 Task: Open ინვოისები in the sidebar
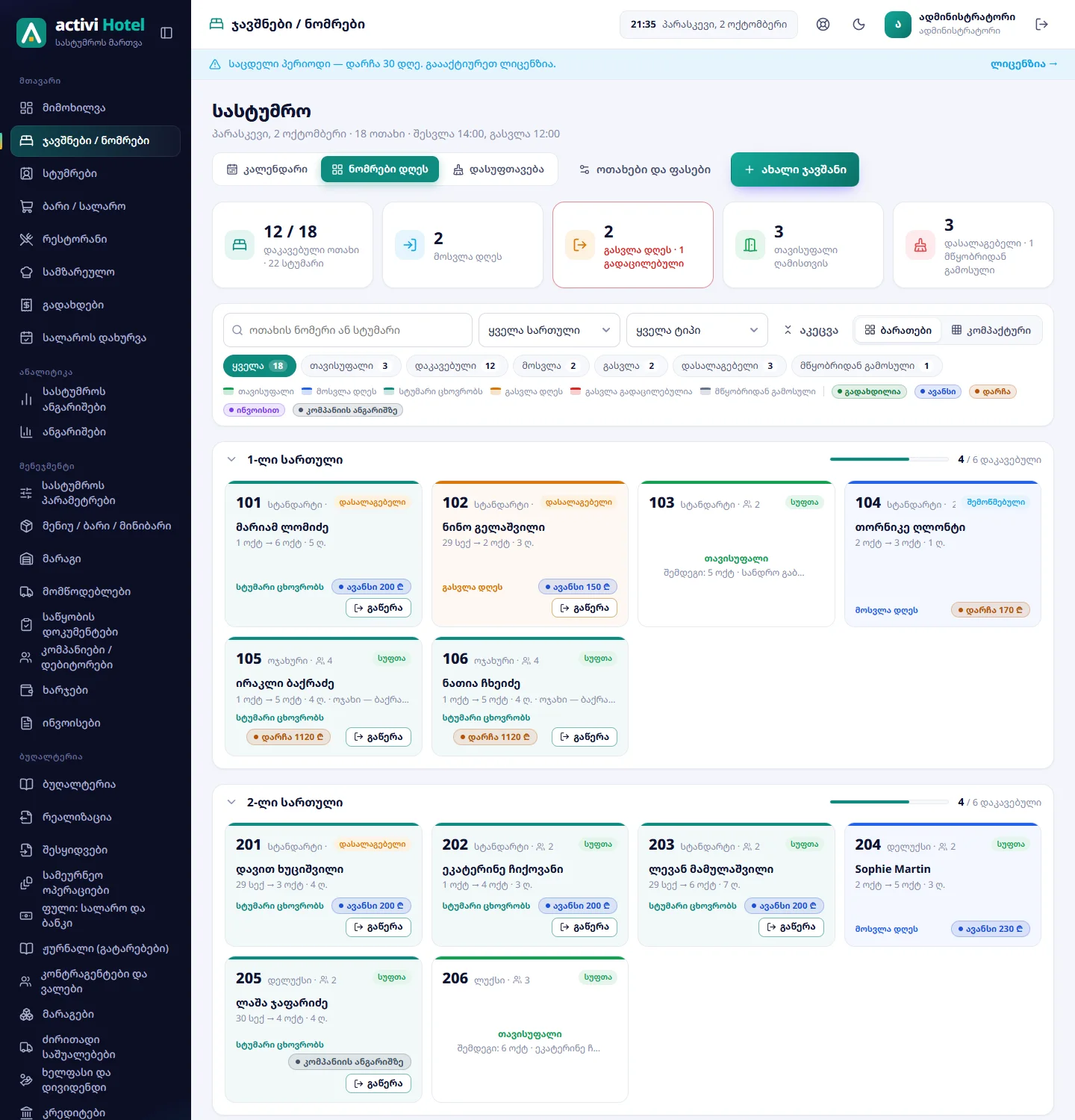(x=96, y=723)
